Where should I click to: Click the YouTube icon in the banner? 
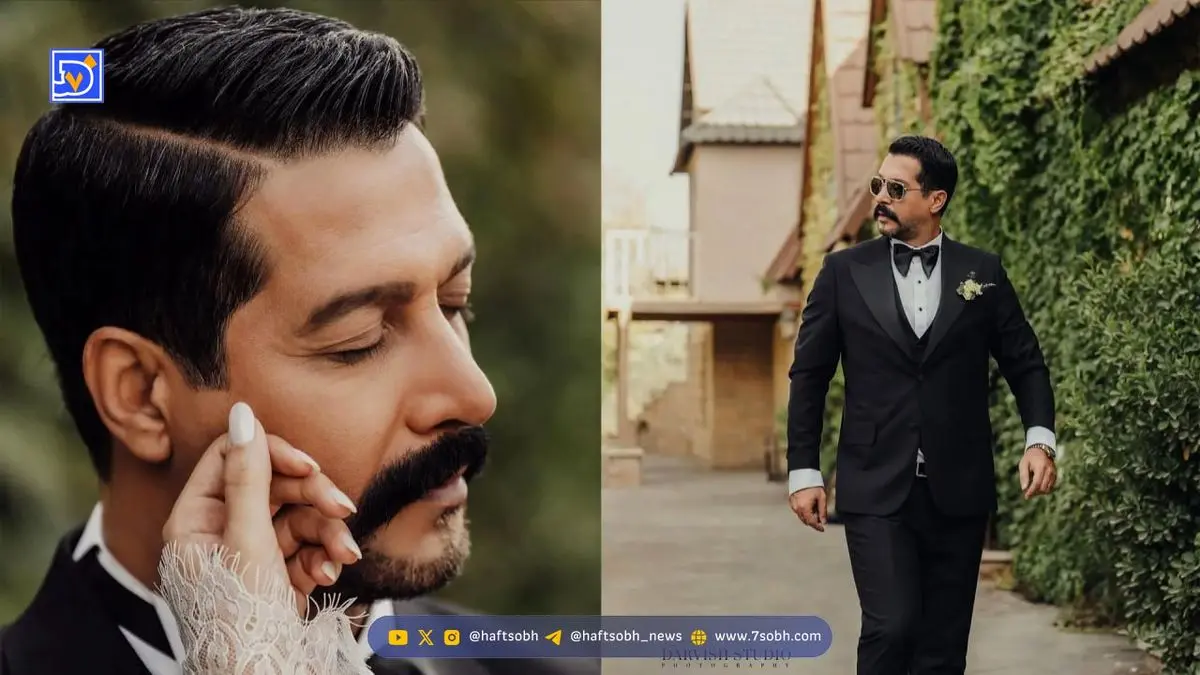(x=398, y=637)
